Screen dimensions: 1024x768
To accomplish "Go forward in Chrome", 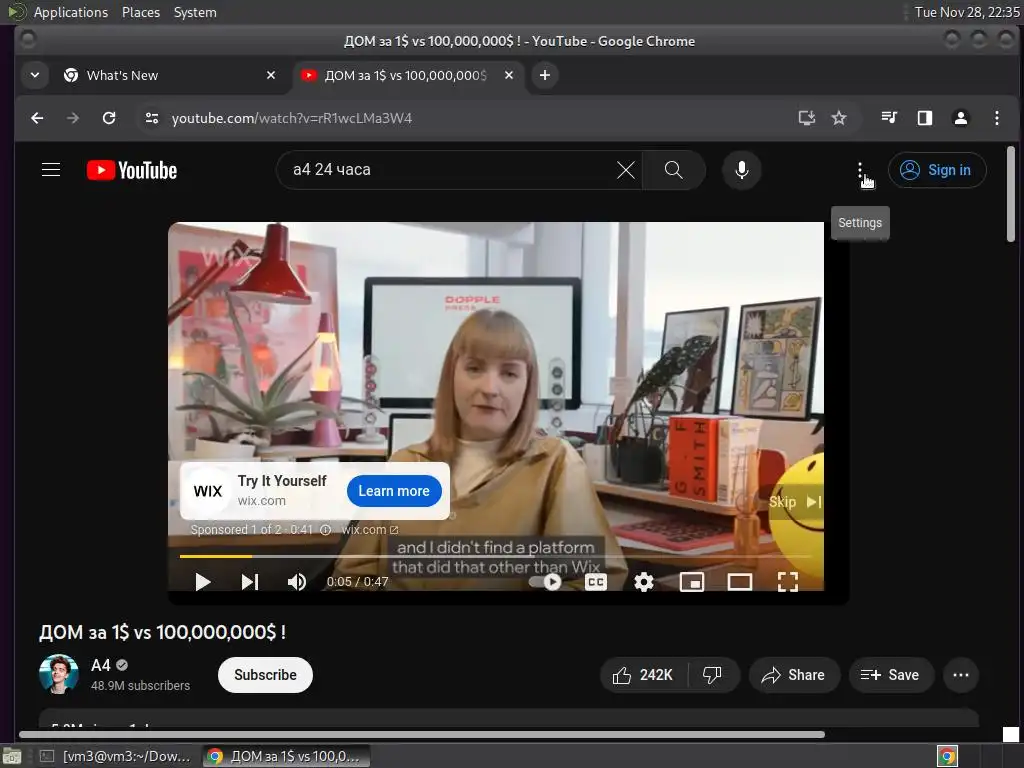I will pyautogui.click(x=73, y=118).
